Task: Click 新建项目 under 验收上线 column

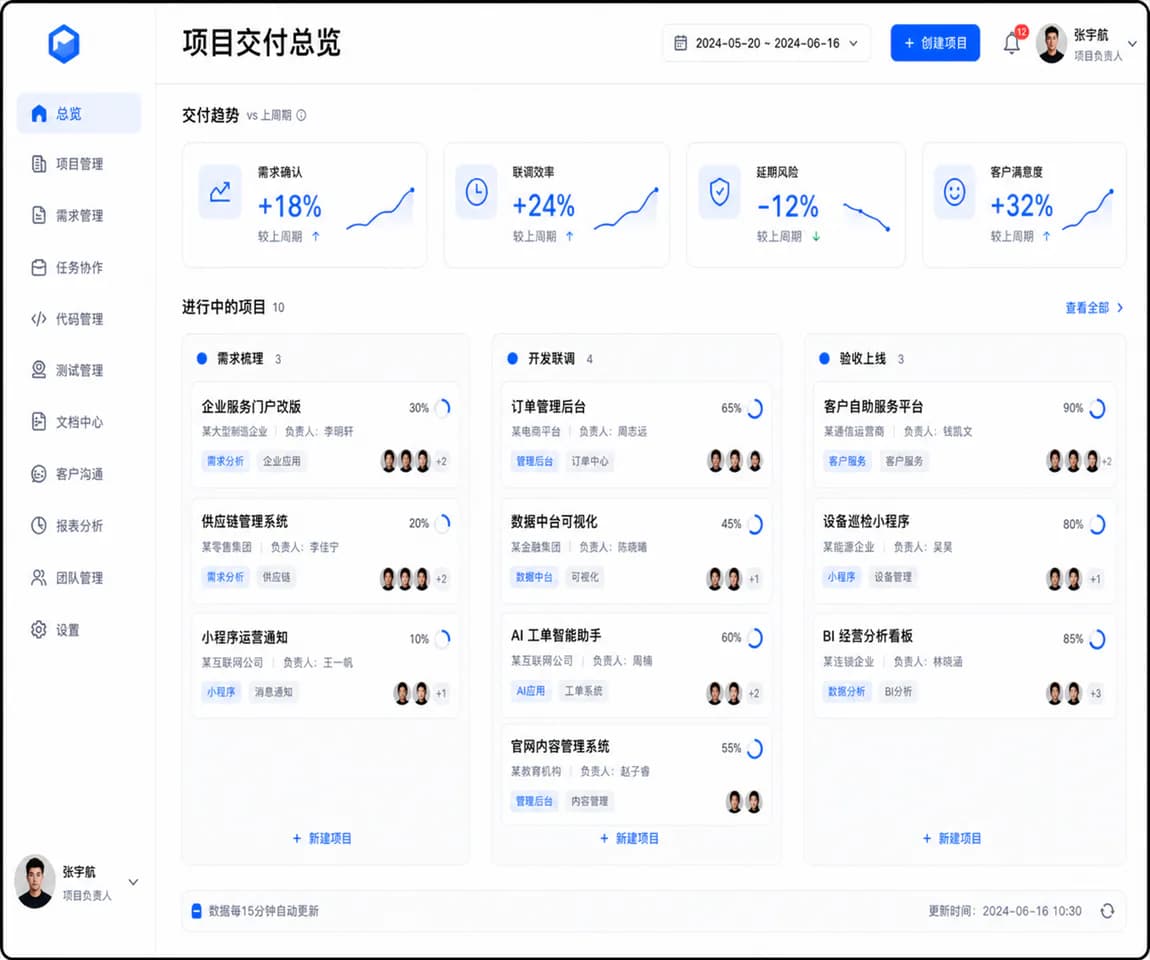Action: (x=952, y=838)
